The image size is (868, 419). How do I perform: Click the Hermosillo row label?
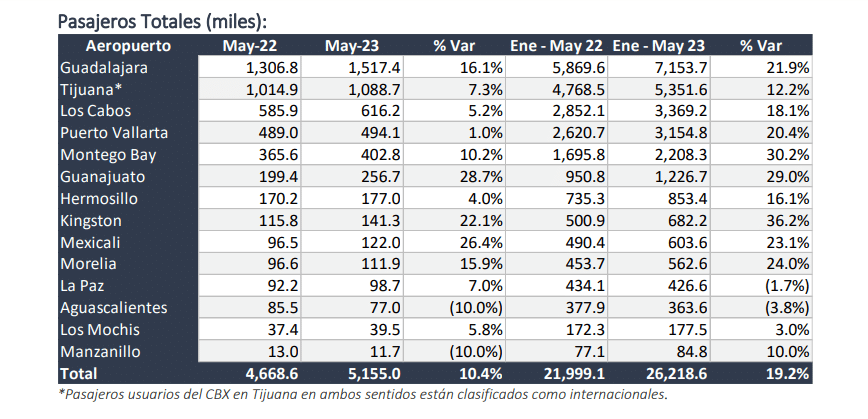pos(100,199)
